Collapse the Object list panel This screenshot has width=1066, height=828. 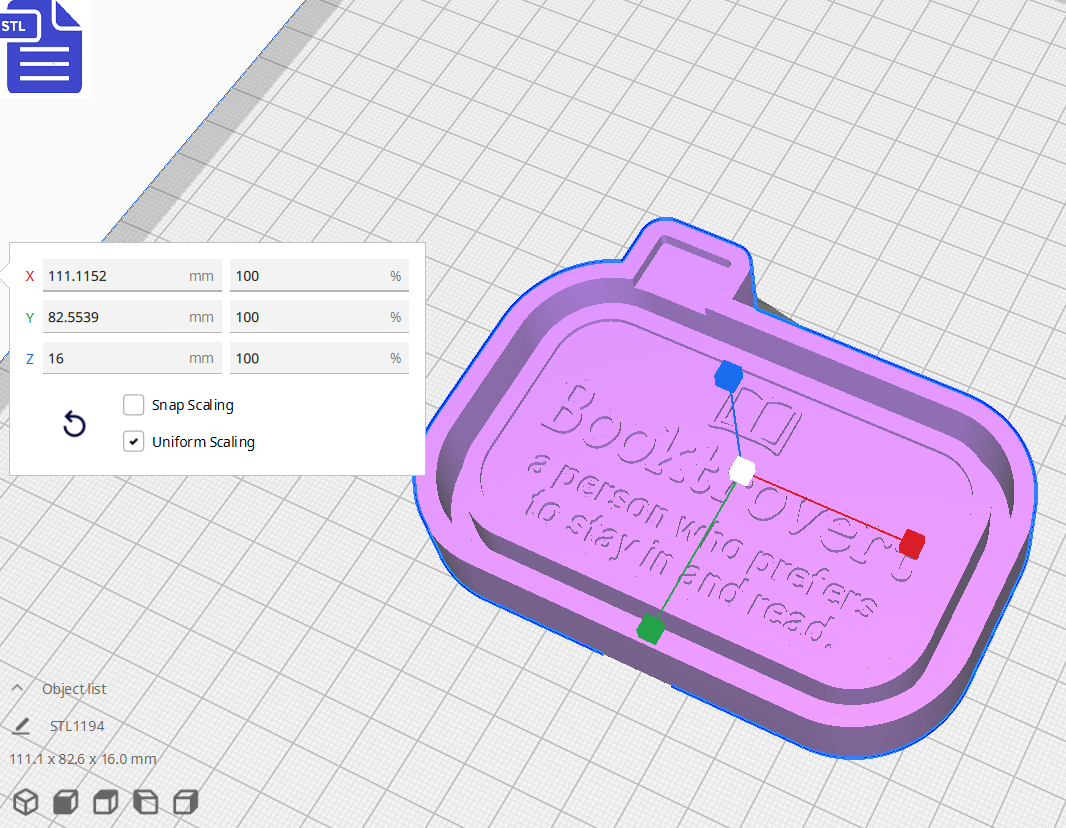pyautogui.click(x=16, y=688)
